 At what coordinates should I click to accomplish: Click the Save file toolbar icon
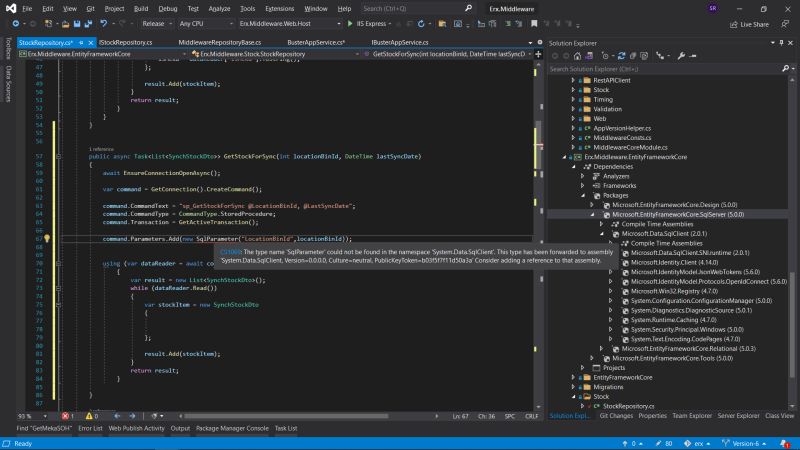pyautogui.click(x=77, y=24)
